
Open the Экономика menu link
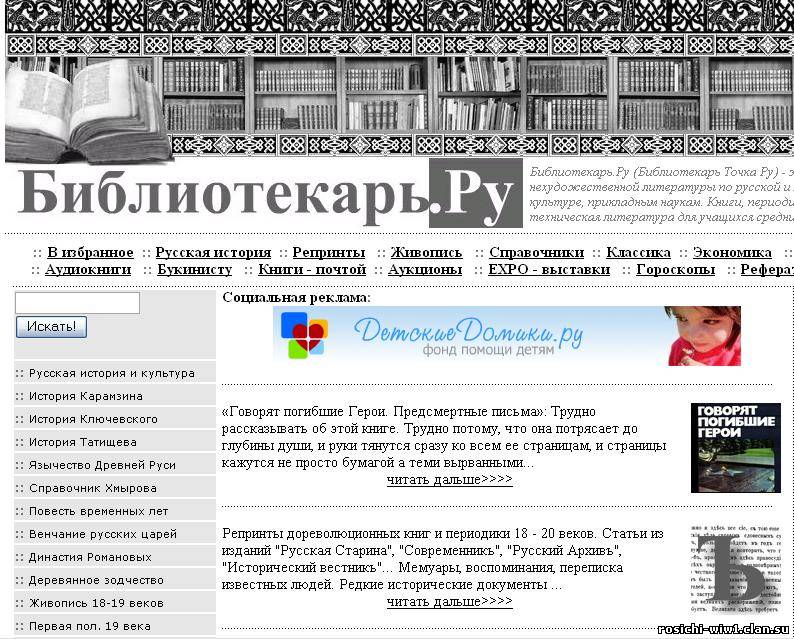[732, 252]
